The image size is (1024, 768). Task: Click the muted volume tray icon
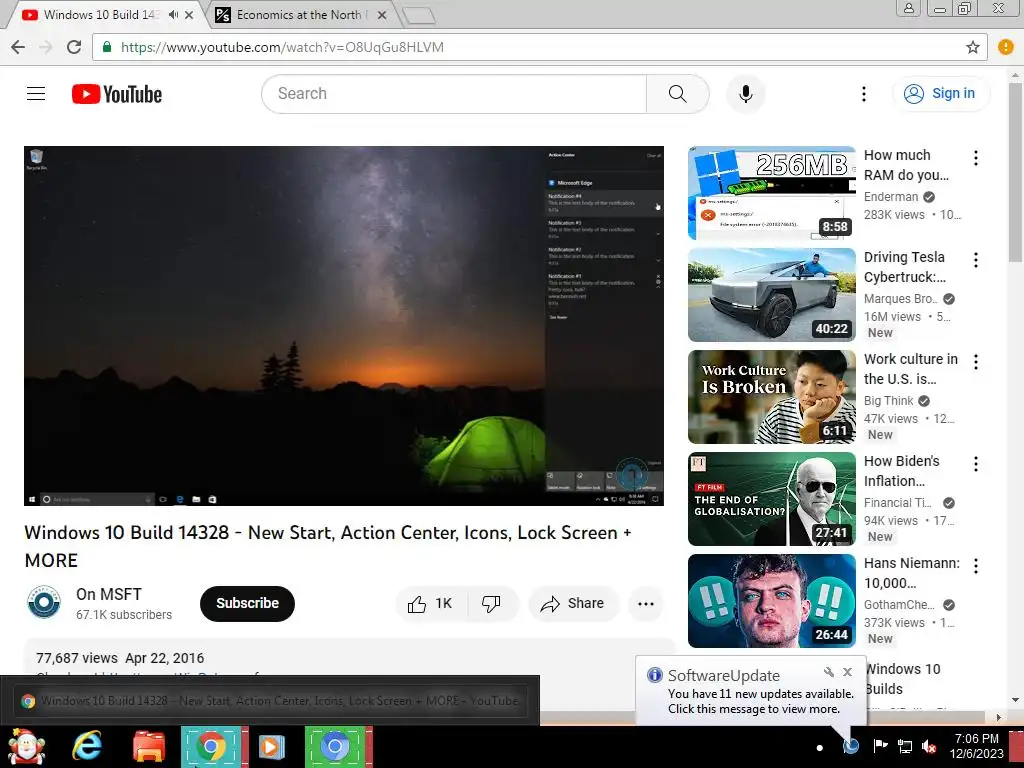(929, 746)
